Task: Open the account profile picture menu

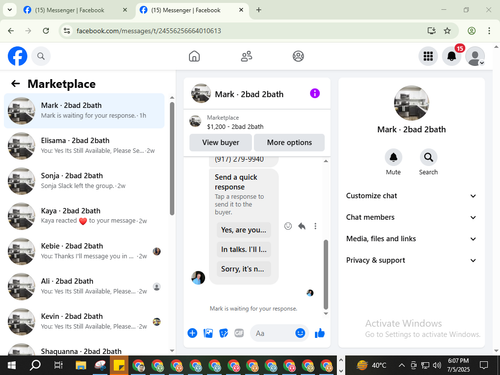Action: [475, 56]
